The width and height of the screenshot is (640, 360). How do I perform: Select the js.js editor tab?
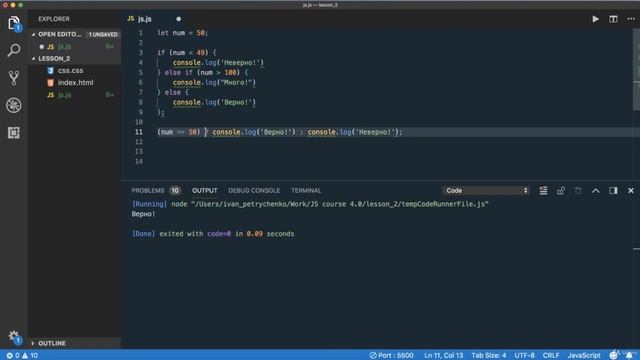coord(154,19)
